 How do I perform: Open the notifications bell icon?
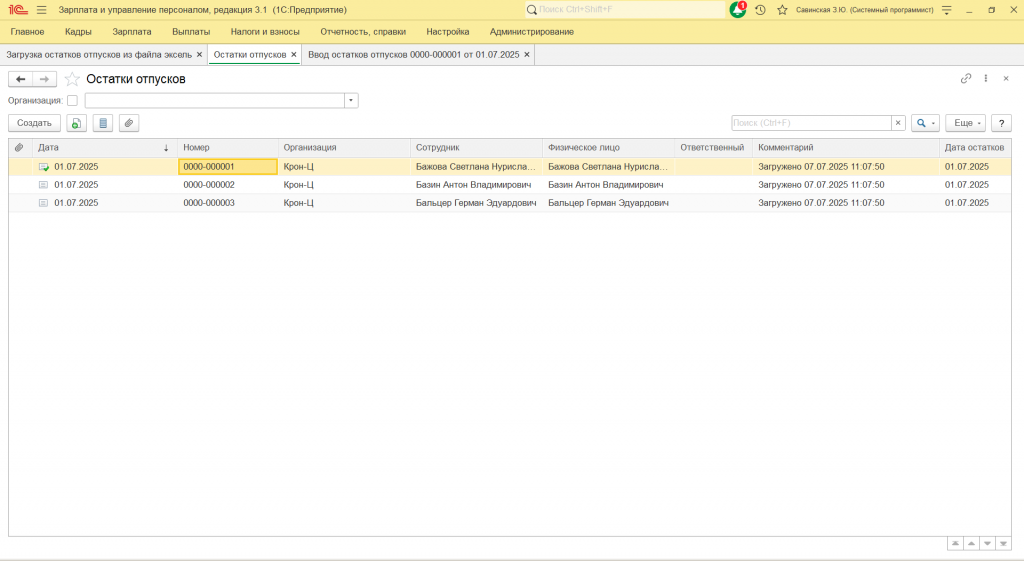click(x=737, y=10)
